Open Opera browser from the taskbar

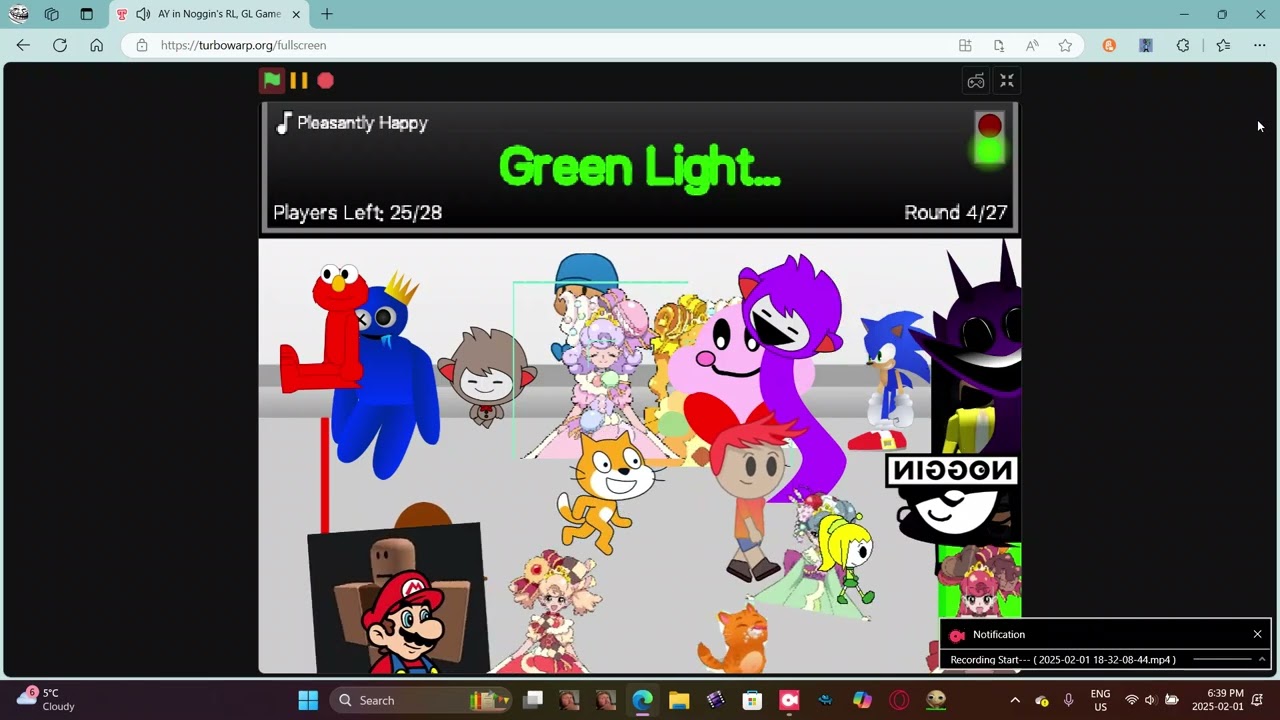point(899,700)
